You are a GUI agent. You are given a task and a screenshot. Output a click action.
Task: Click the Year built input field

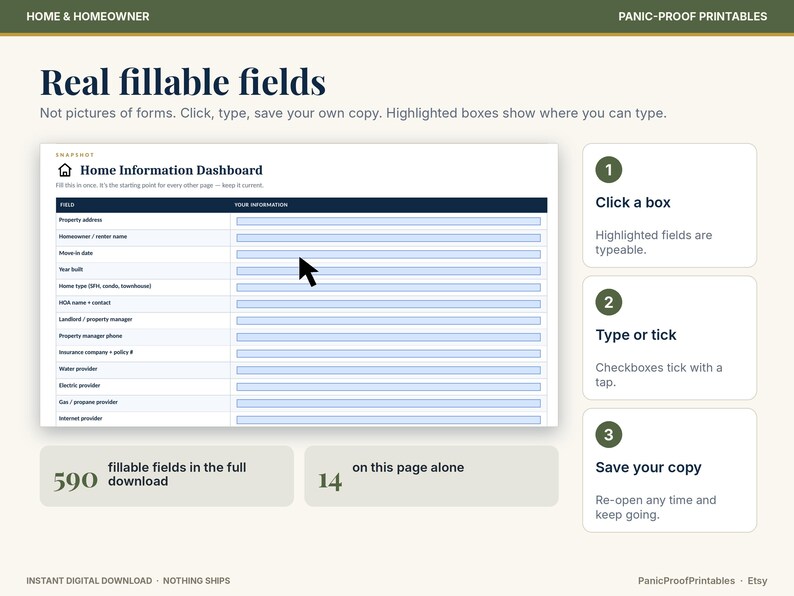pyautogui.click(x=388, y=271)
